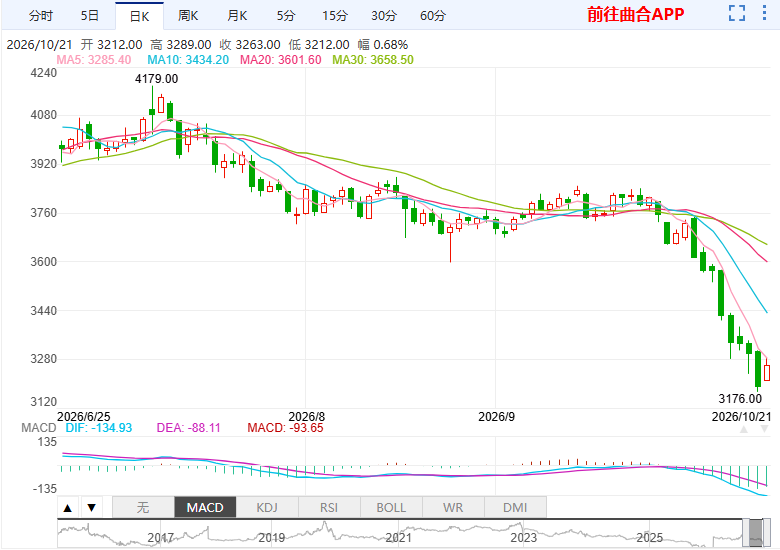Click the small grey down triangle near 2026/10/21
Screen dimensions: 780x550
coord(765,429)
